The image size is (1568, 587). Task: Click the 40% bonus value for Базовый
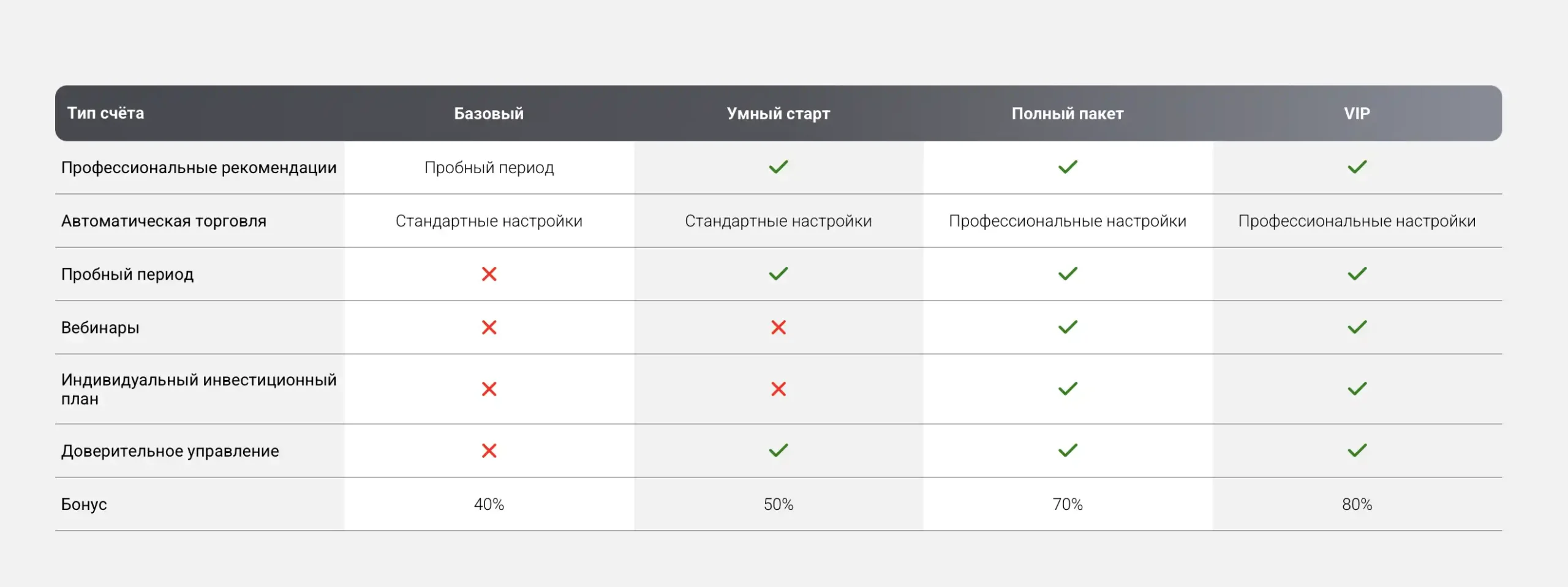tap(489, 504)
